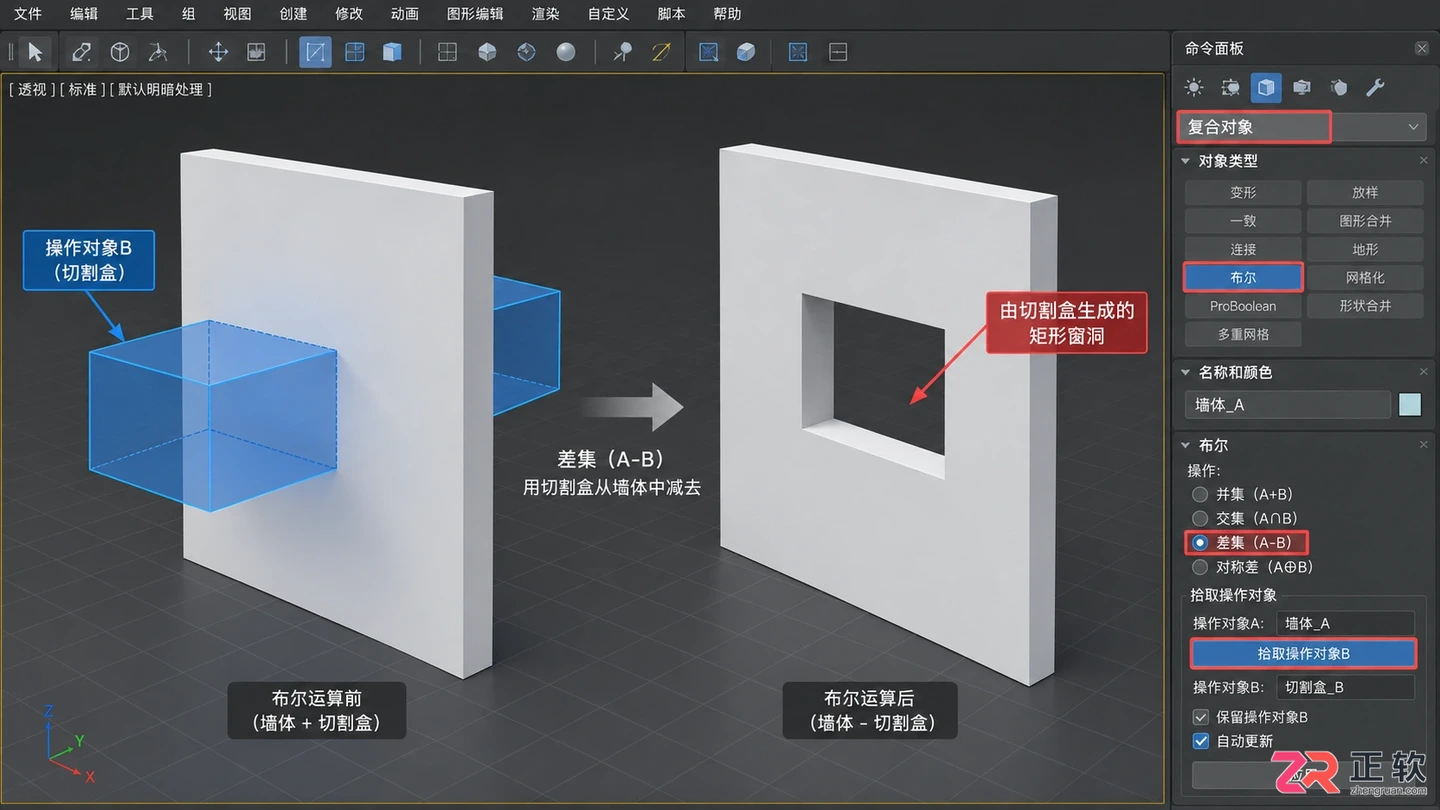Open the 文件 menu
The width and height of the screenshot is (1440, 810).
pyautogui.click(x=28, y=14)
